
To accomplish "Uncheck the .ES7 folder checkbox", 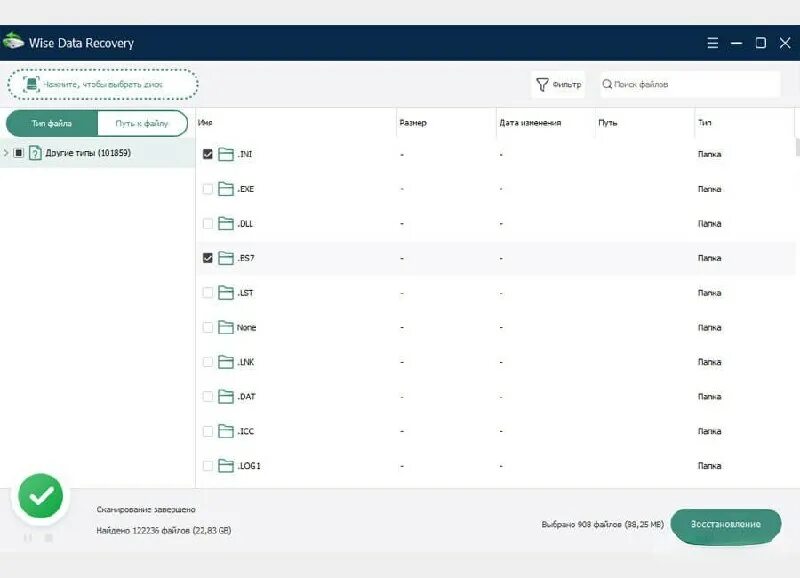I will click(208, 258).
